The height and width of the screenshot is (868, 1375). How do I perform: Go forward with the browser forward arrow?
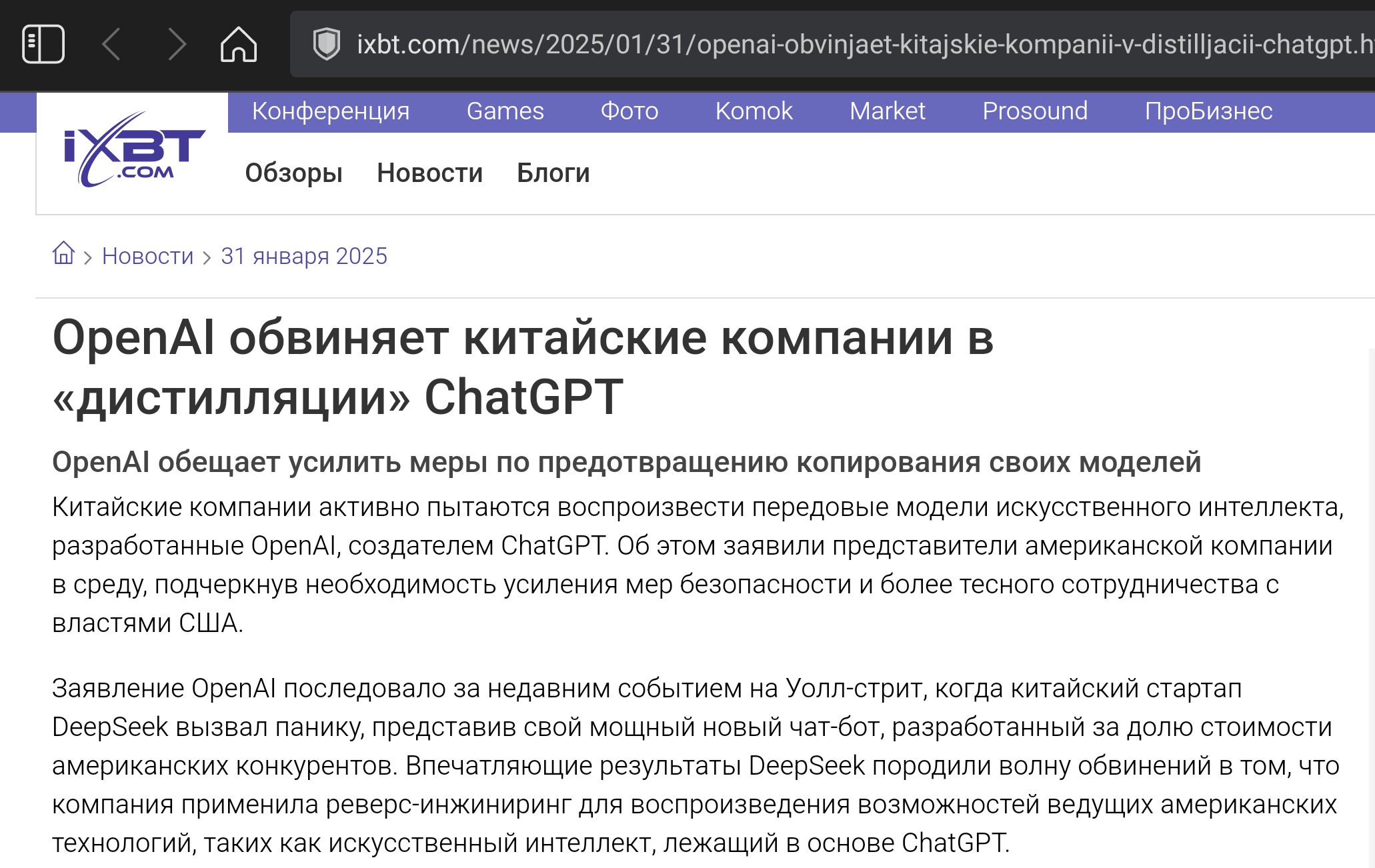[177, 44]
